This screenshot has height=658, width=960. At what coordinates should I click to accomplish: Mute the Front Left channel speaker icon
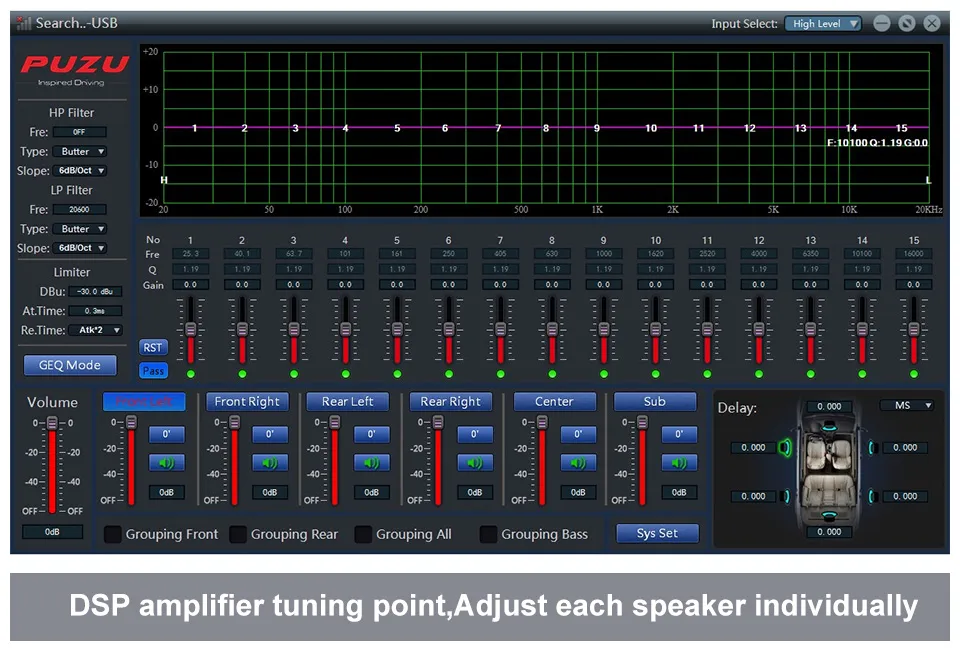point(166,463)
